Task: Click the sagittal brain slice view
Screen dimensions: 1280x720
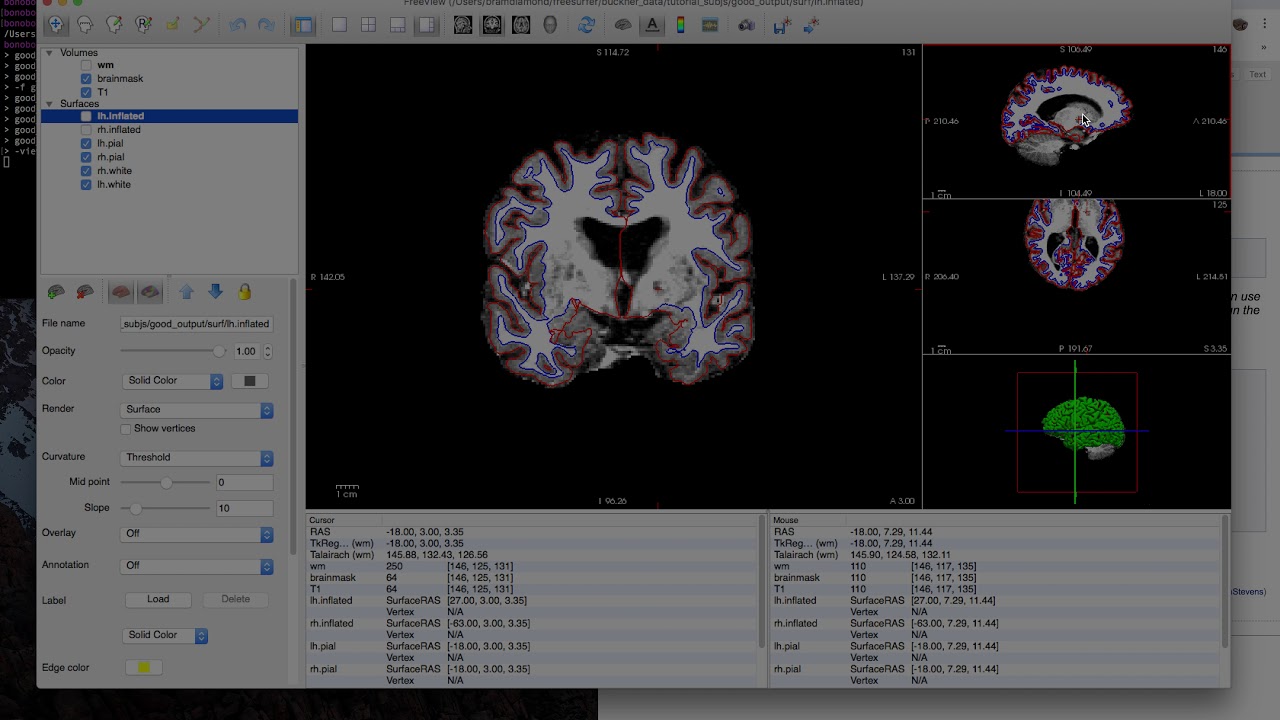Action: pyautogui.click(x=1076, y=121)
